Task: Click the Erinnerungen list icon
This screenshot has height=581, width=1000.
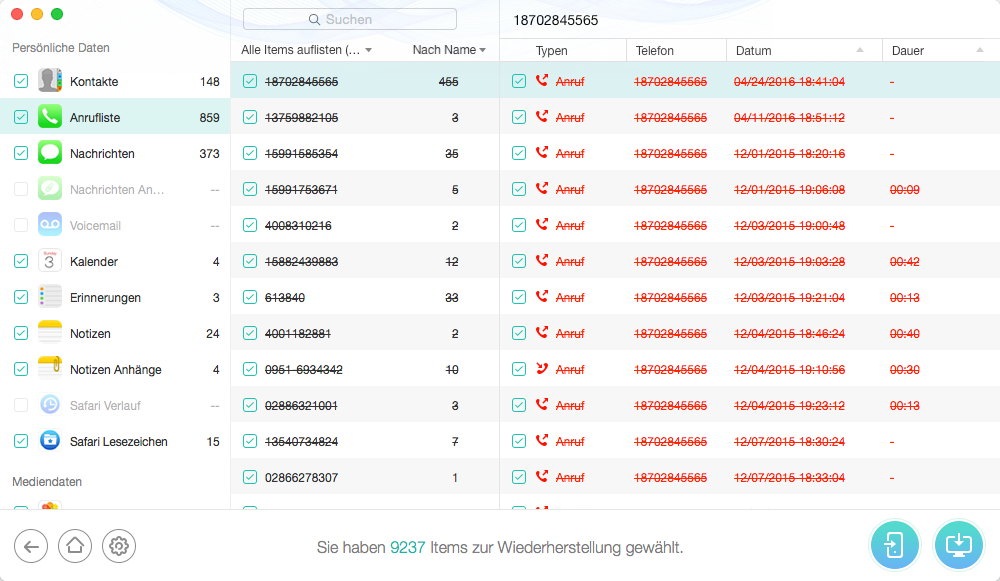Action: click(50, 297)
